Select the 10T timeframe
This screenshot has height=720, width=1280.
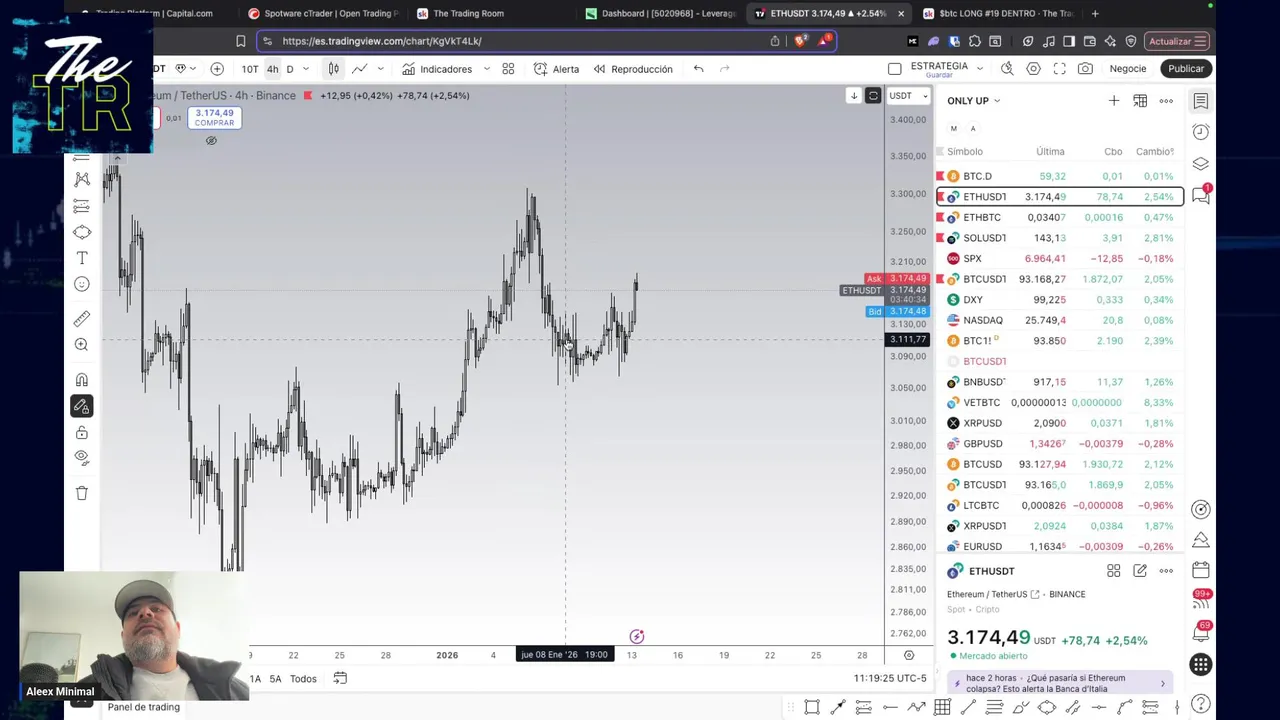pyautogui.click(x=250, y=69)
